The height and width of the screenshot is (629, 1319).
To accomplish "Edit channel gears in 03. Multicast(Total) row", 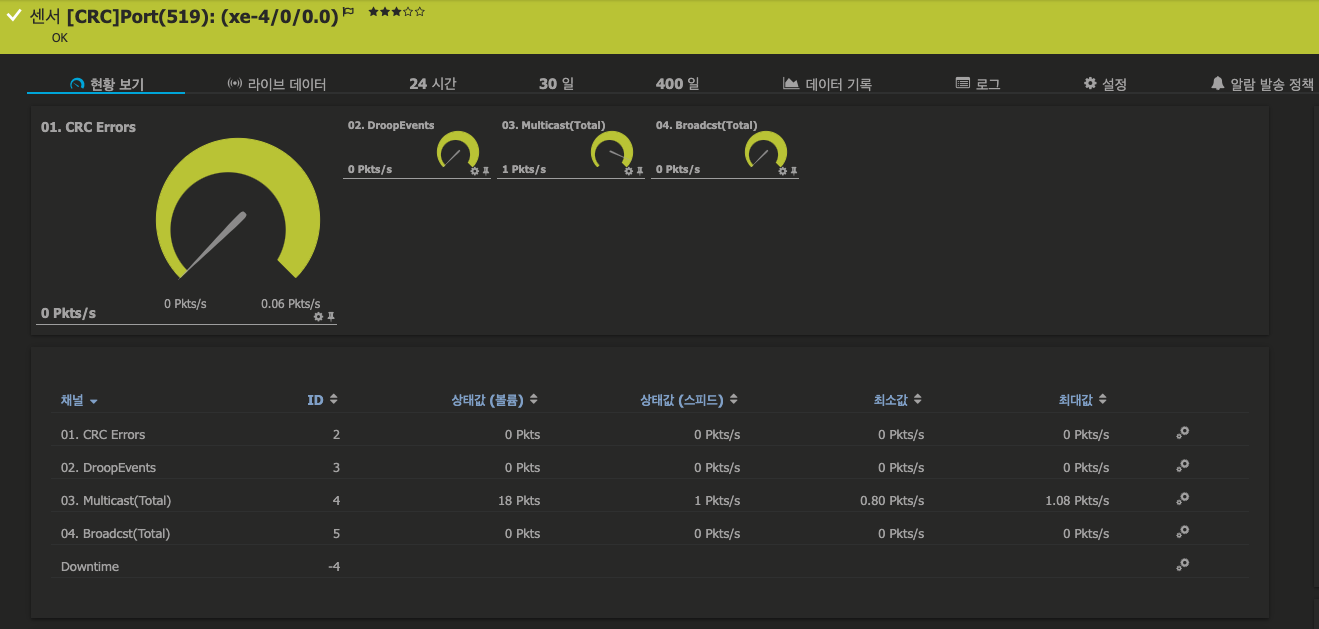I will [1182, 499].
